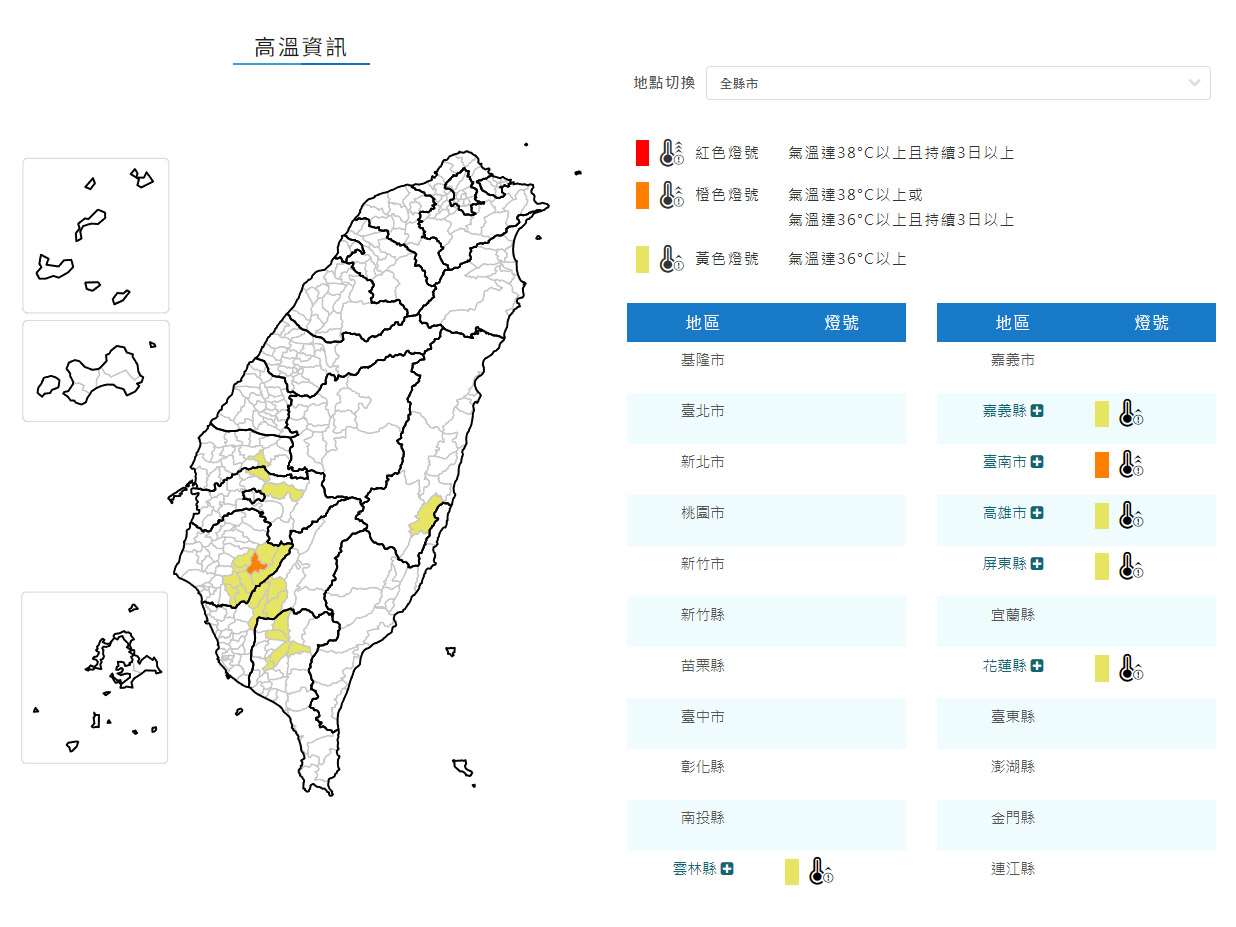
Task: Click the thermometer icon in the 雲林縣 row
Action: point(821,871)
